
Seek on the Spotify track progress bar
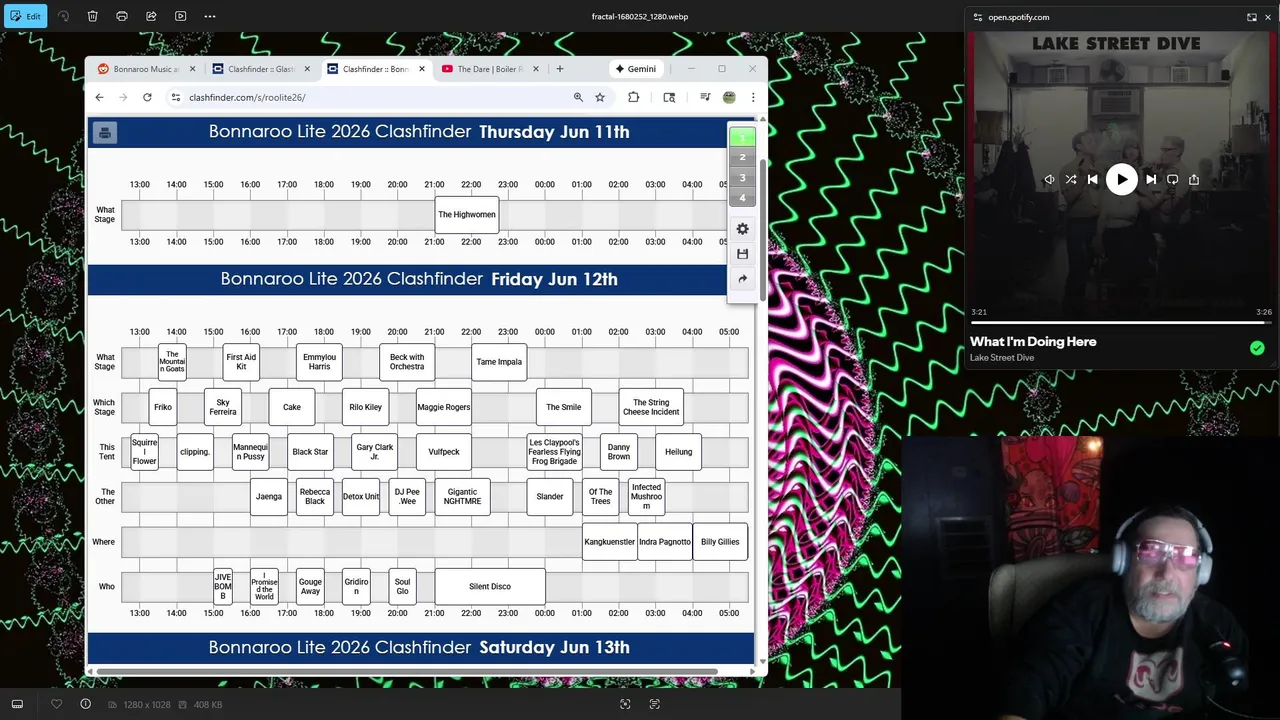(x=1121, y=323)
